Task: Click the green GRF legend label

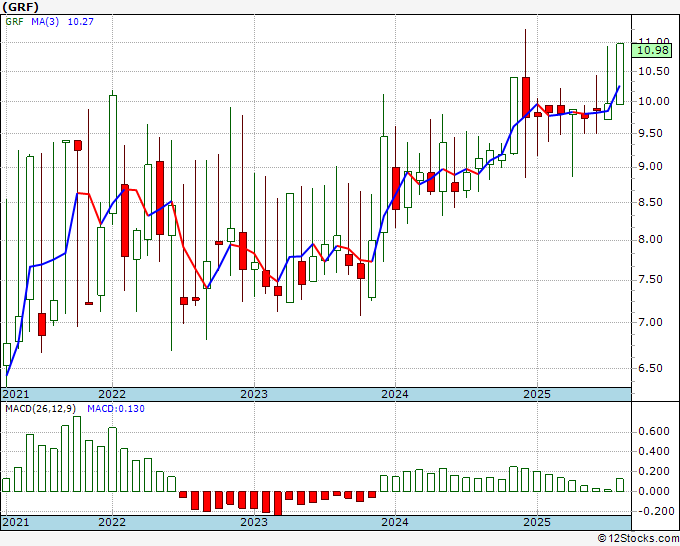Action: [x=14, y=22]
